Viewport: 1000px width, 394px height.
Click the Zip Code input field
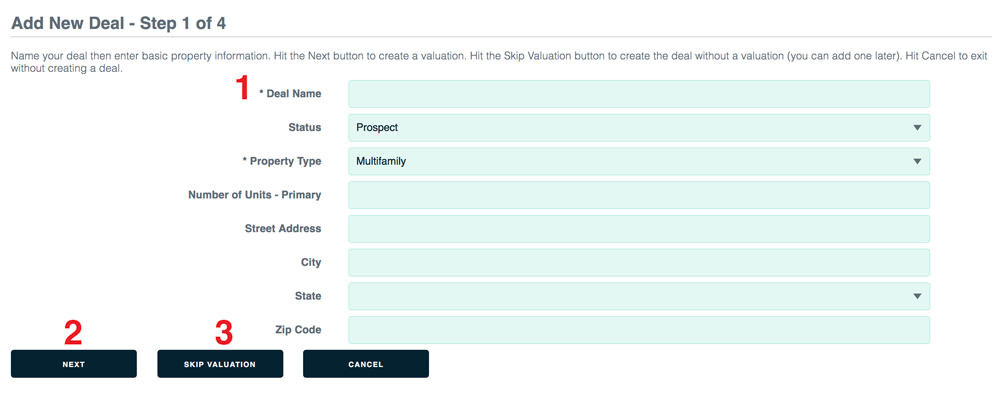(638, 330)
